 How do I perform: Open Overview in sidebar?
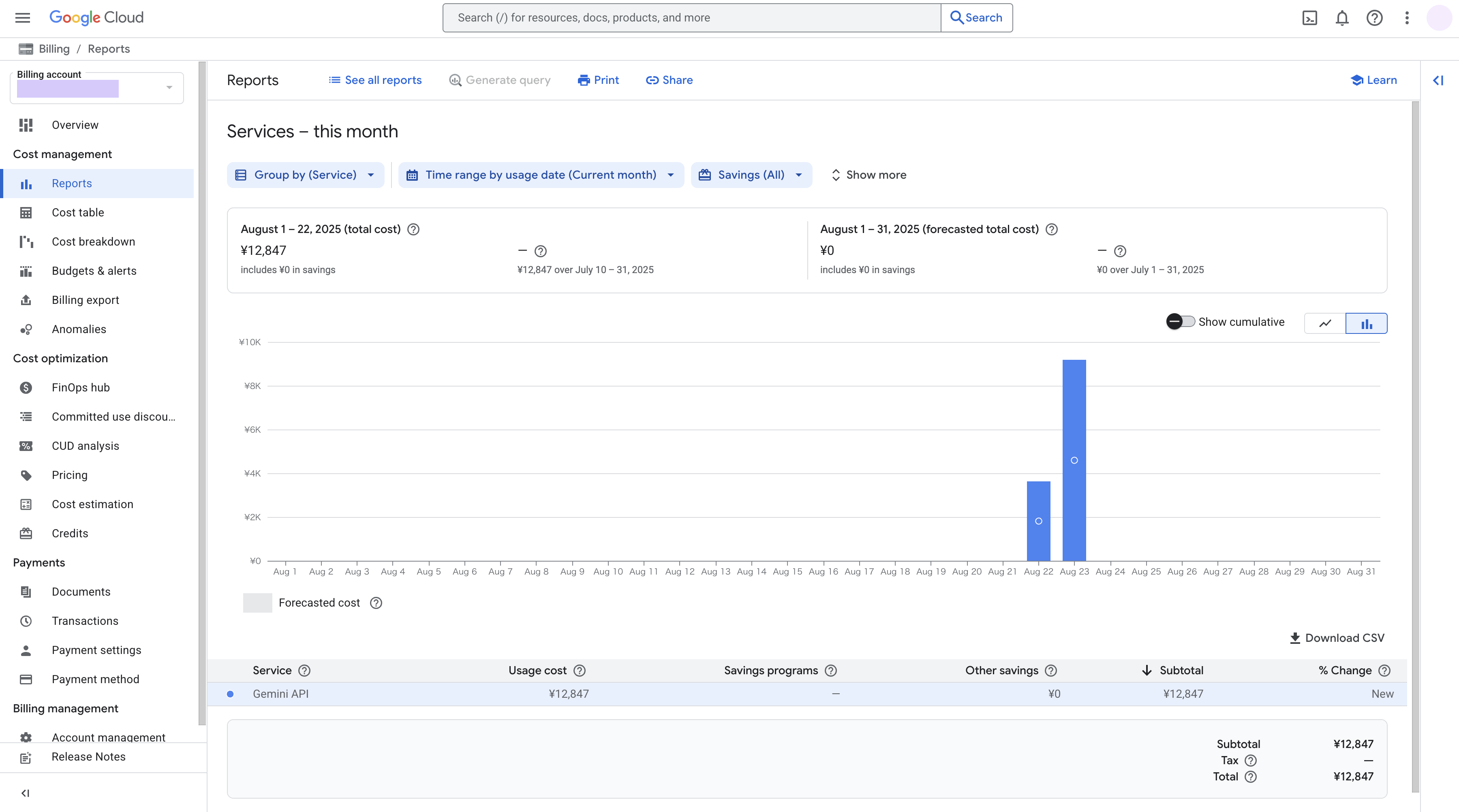[x=97, y=125]
